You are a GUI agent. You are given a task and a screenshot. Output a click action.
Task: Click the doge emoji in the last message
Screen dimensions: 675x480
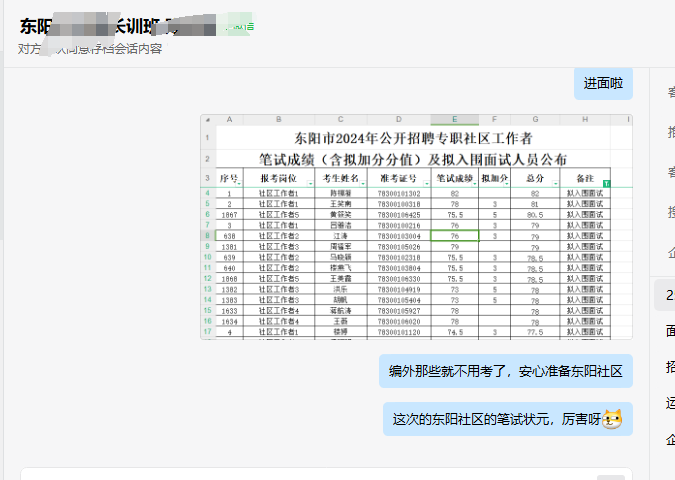pyautogui.click(x=612, y=420)
